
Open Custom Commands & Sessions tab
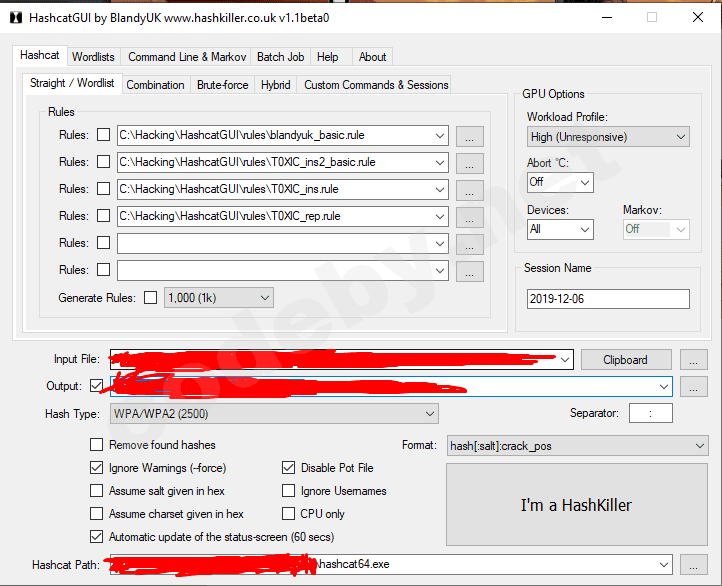click(x=376, y=85)
